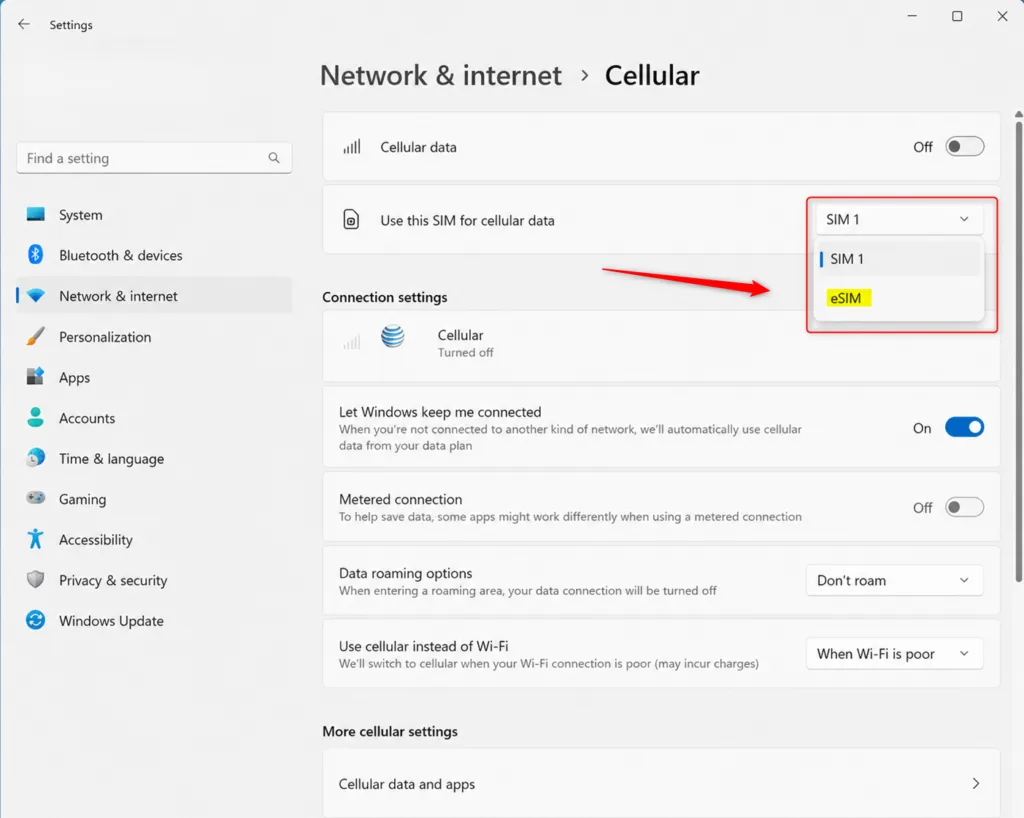
Task: Open the Cellular Turned off connection entry
Action: tap(661, 345)
